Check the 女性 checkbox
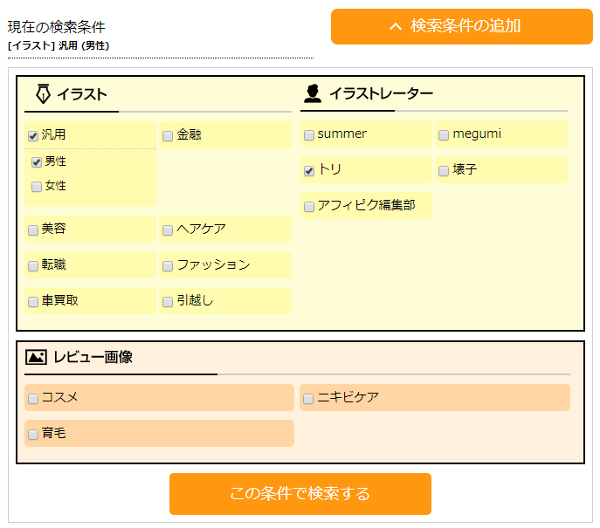Viewport: 600px width, 528px height. [36, 186]
